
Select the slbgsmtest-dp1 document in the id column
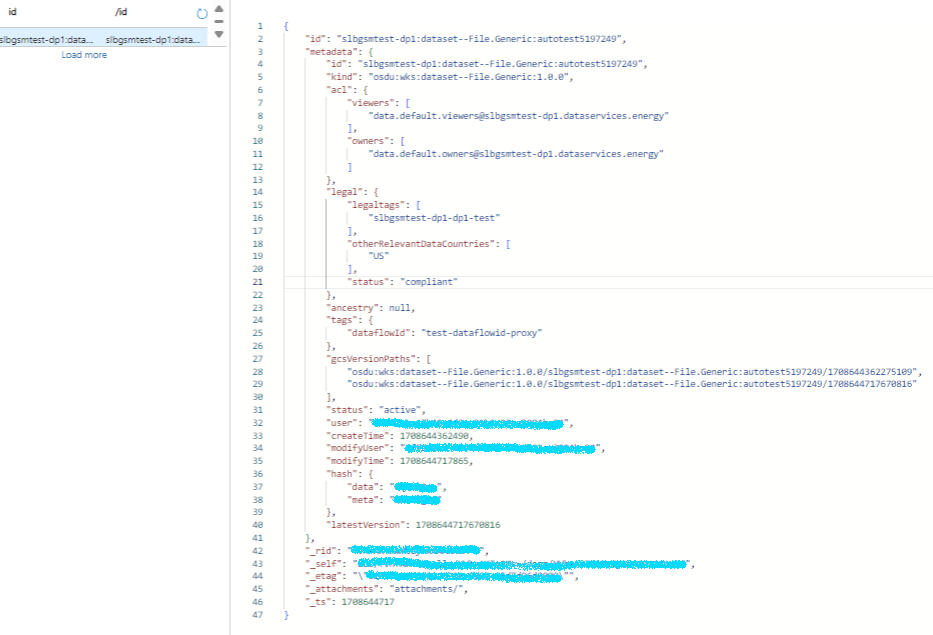point(46,40)
